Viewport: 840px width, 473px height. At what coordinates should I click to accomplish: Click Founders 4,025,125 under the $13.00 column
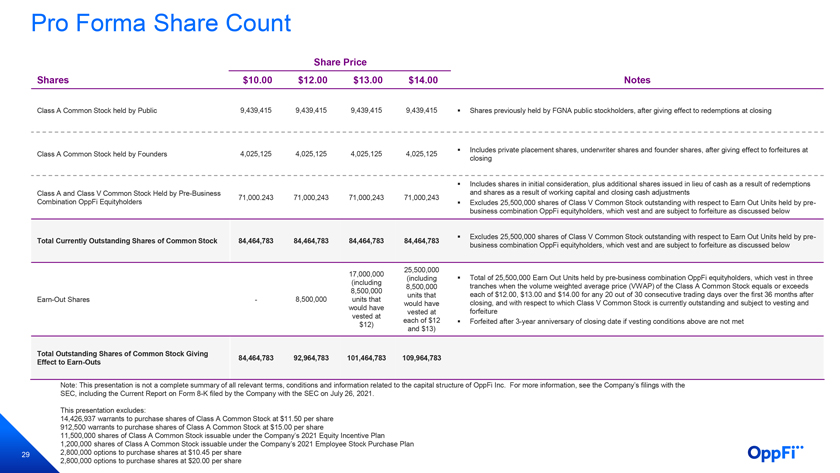coord(366,154)
